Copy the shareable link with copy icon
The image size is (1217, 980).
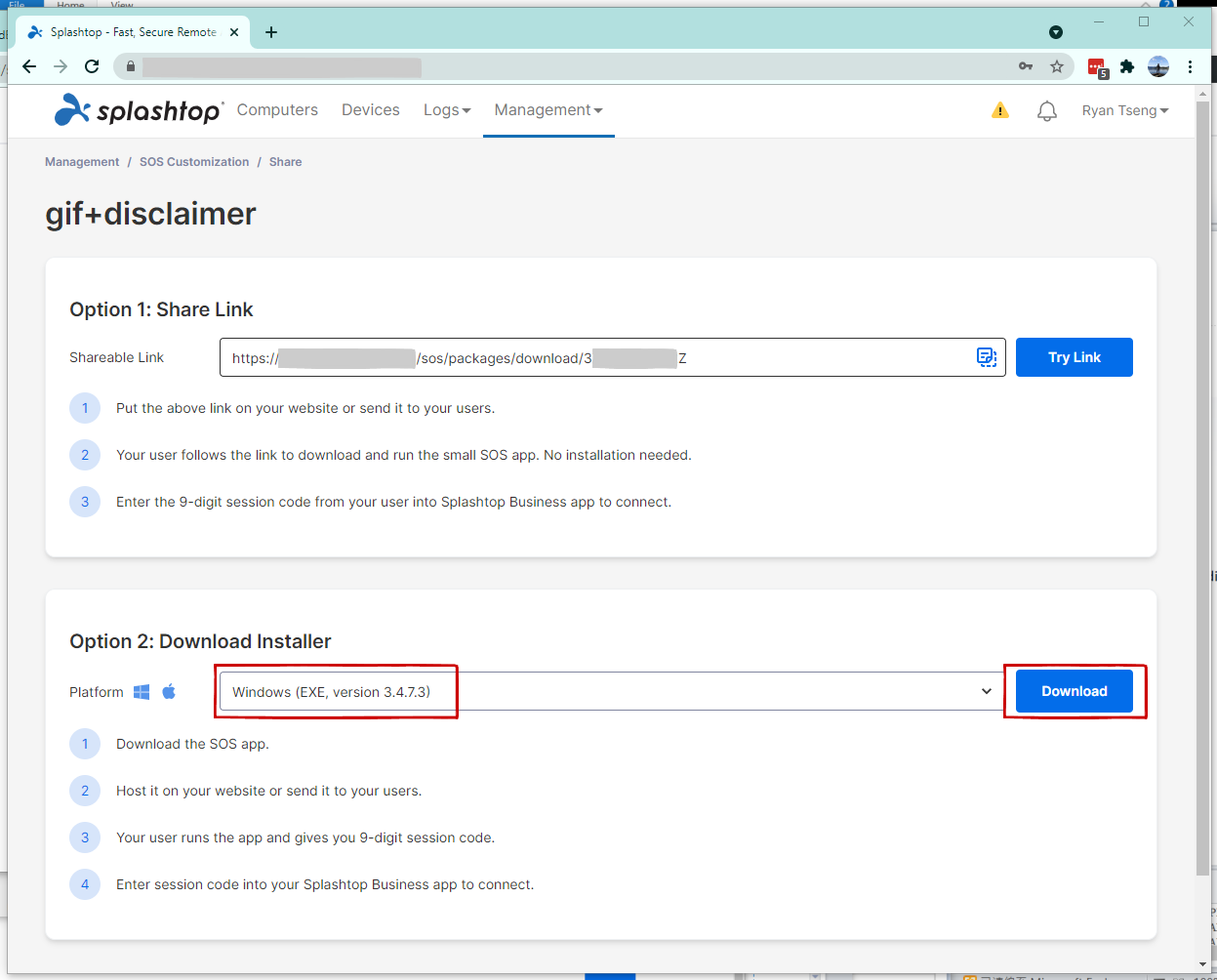987,357
